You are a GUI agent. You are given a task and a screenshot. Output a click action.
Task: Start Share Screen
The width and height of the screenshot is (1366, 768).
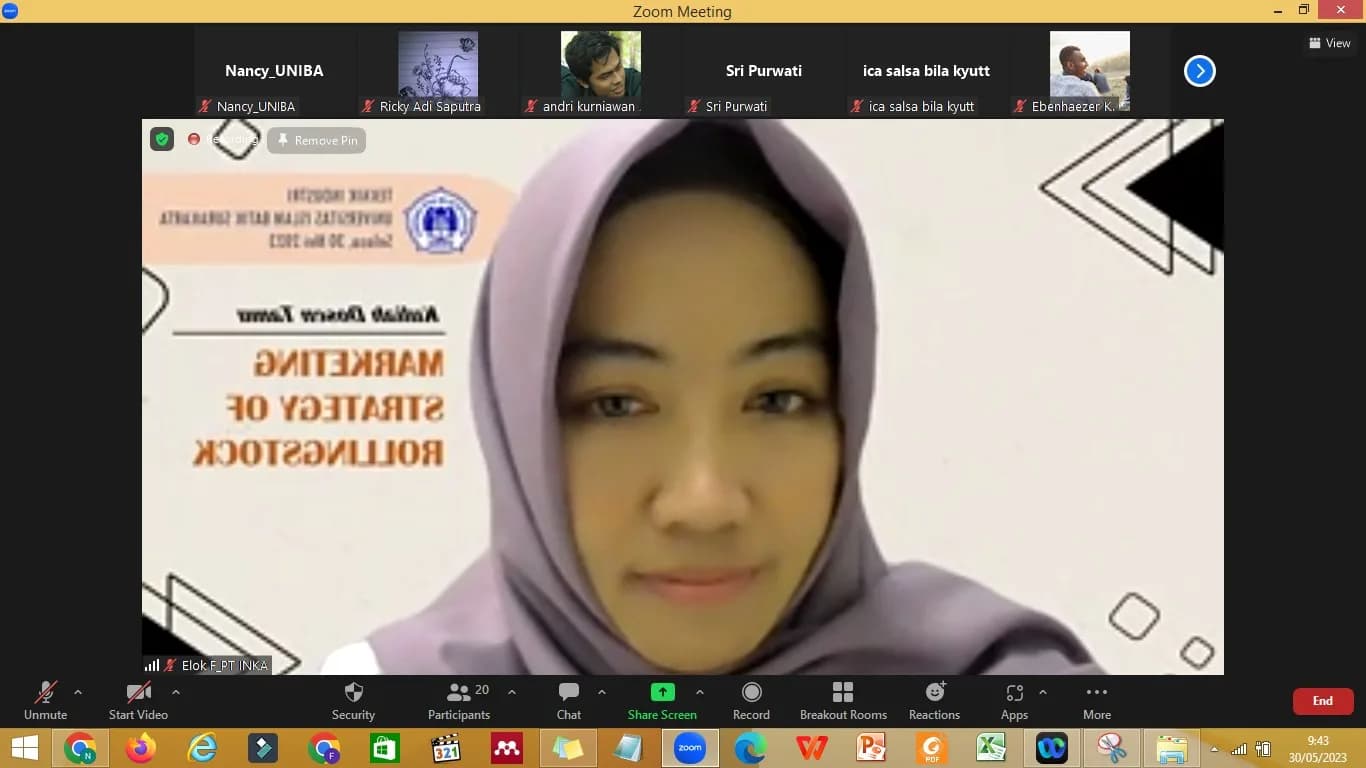point(662,700)
